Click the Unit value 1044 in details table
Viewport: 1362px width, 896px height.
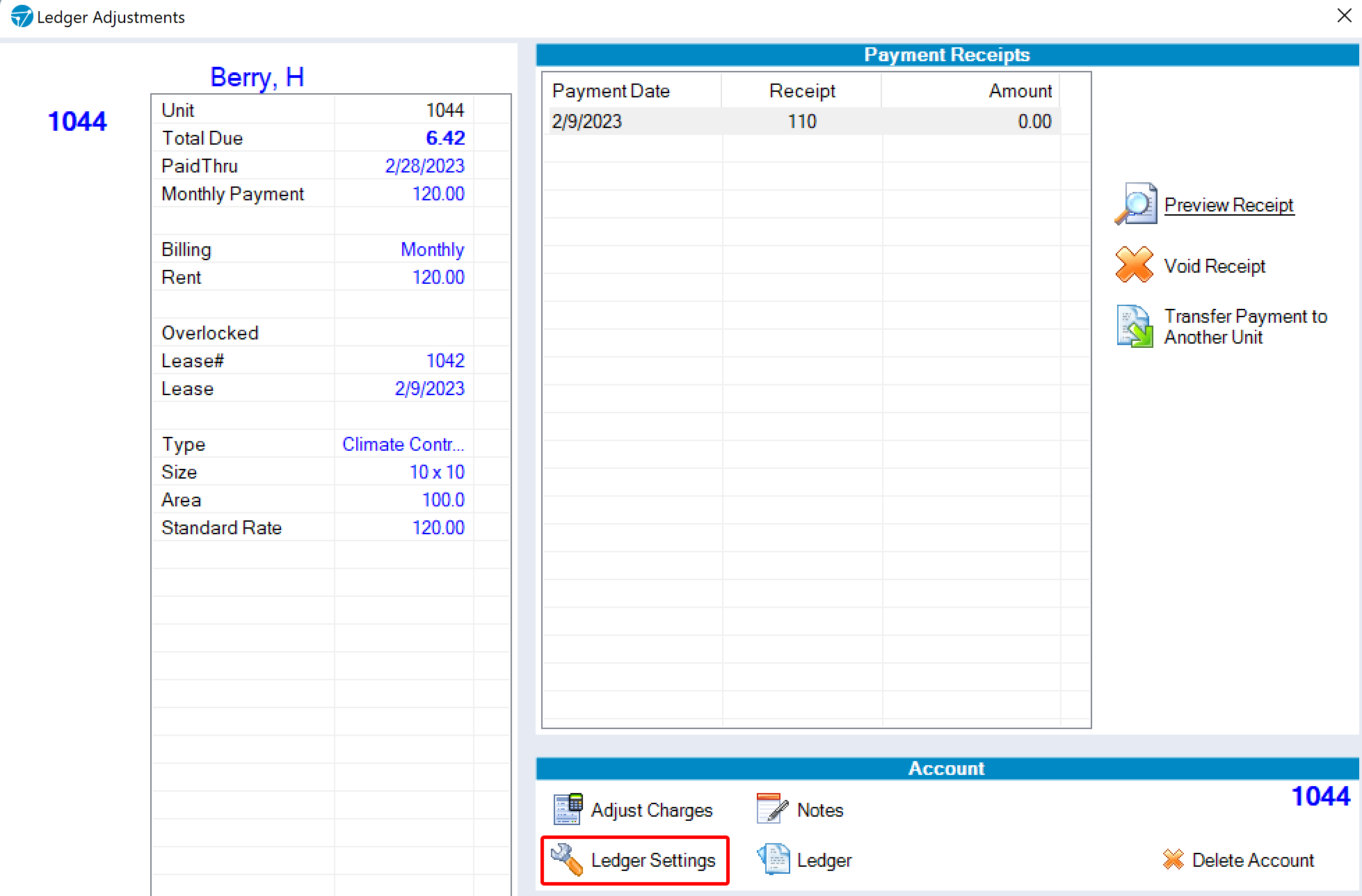445,110
